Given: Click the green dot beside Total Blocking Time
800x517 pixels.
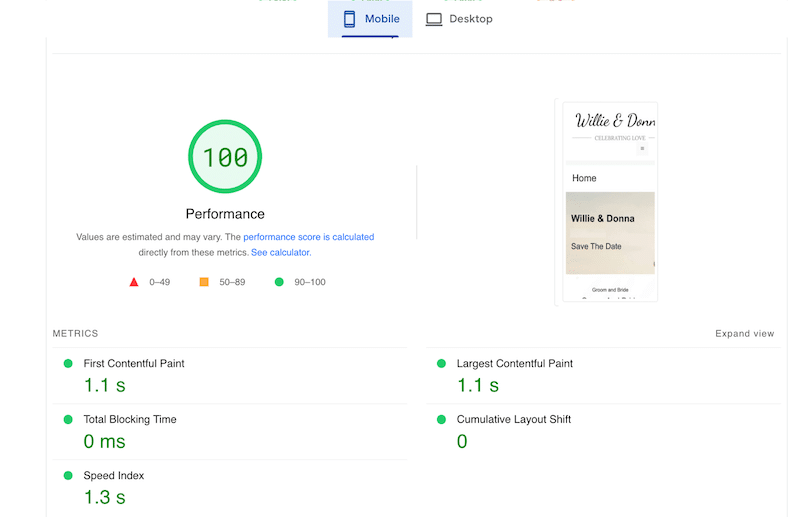Looking at the screenshot, I should pyautogui.click(x=68, y=420).
